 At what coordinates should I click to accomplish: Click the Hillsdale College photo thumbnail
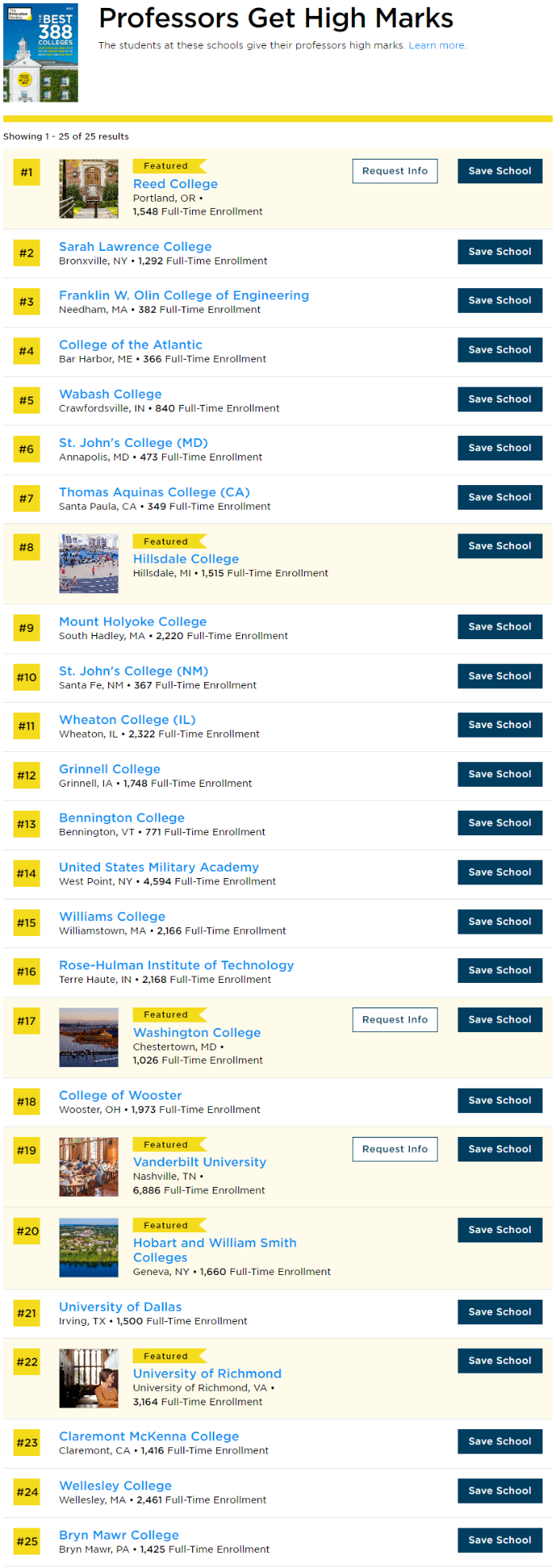(89, 564)
